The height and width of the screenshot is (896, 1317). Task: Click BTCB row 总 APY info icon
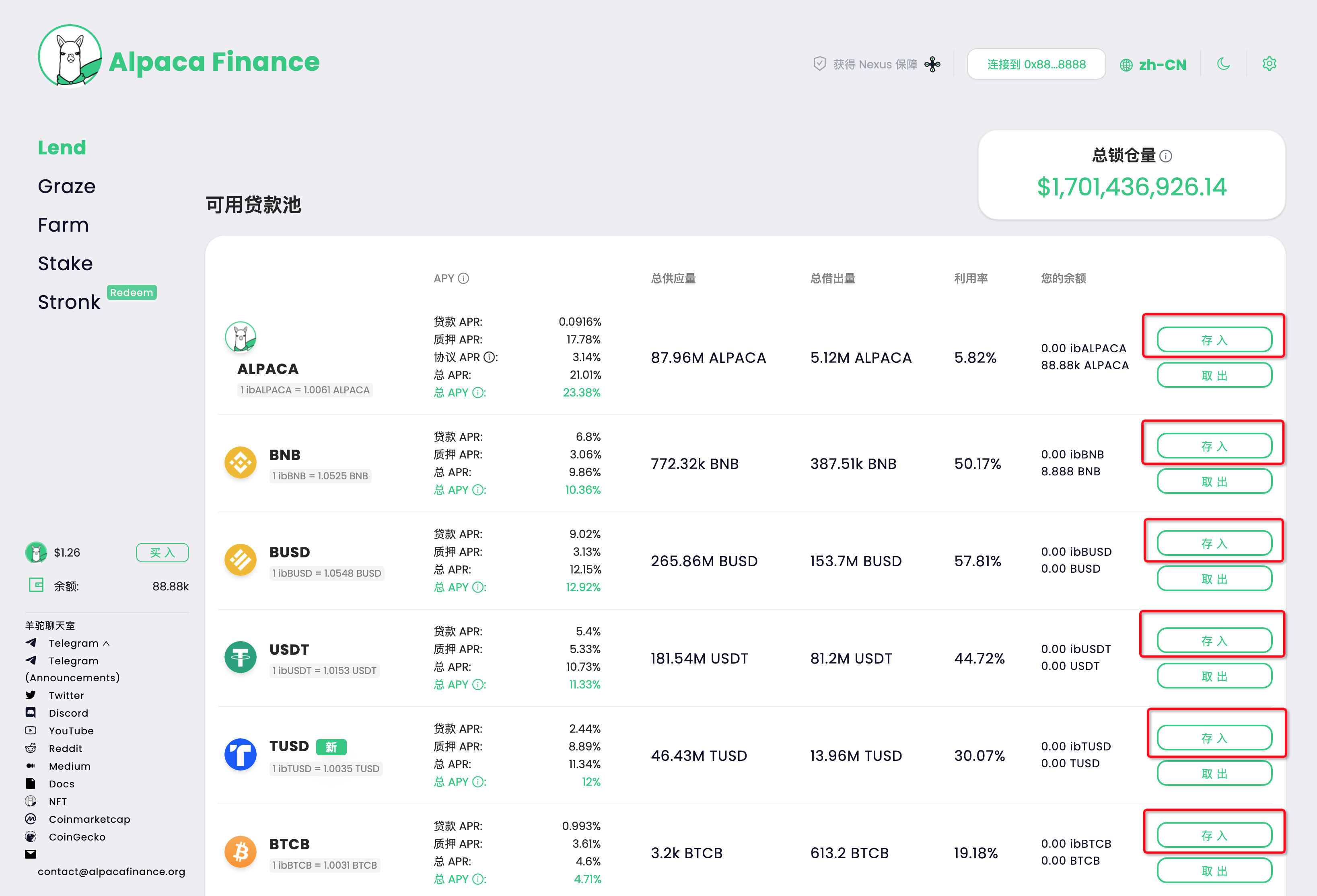478,880
